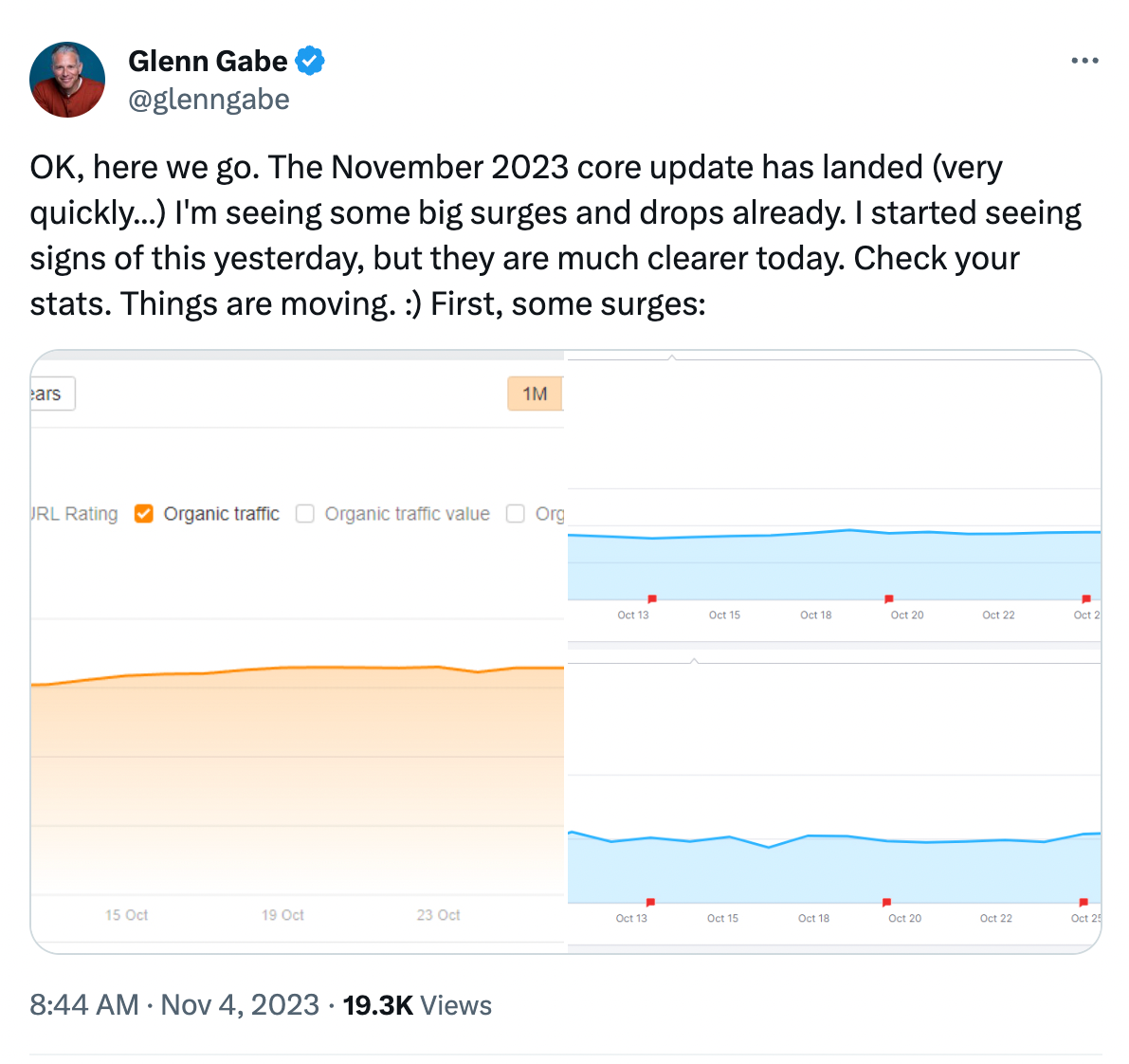Click Glenn Gabe's display name
This screenshot has width=1129, height=1064.
point(209,60)
